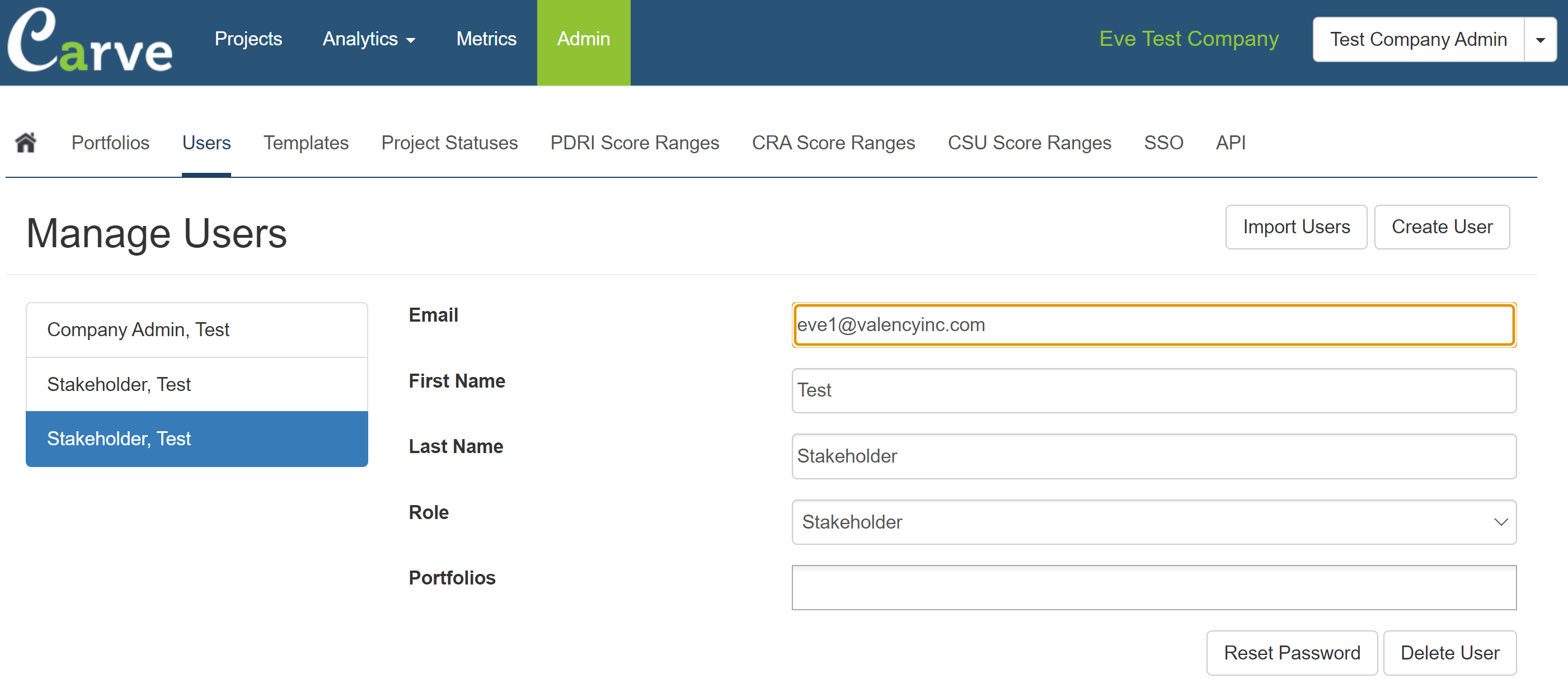
Task: Click the Reset Password button
Action: (1292, 652)
